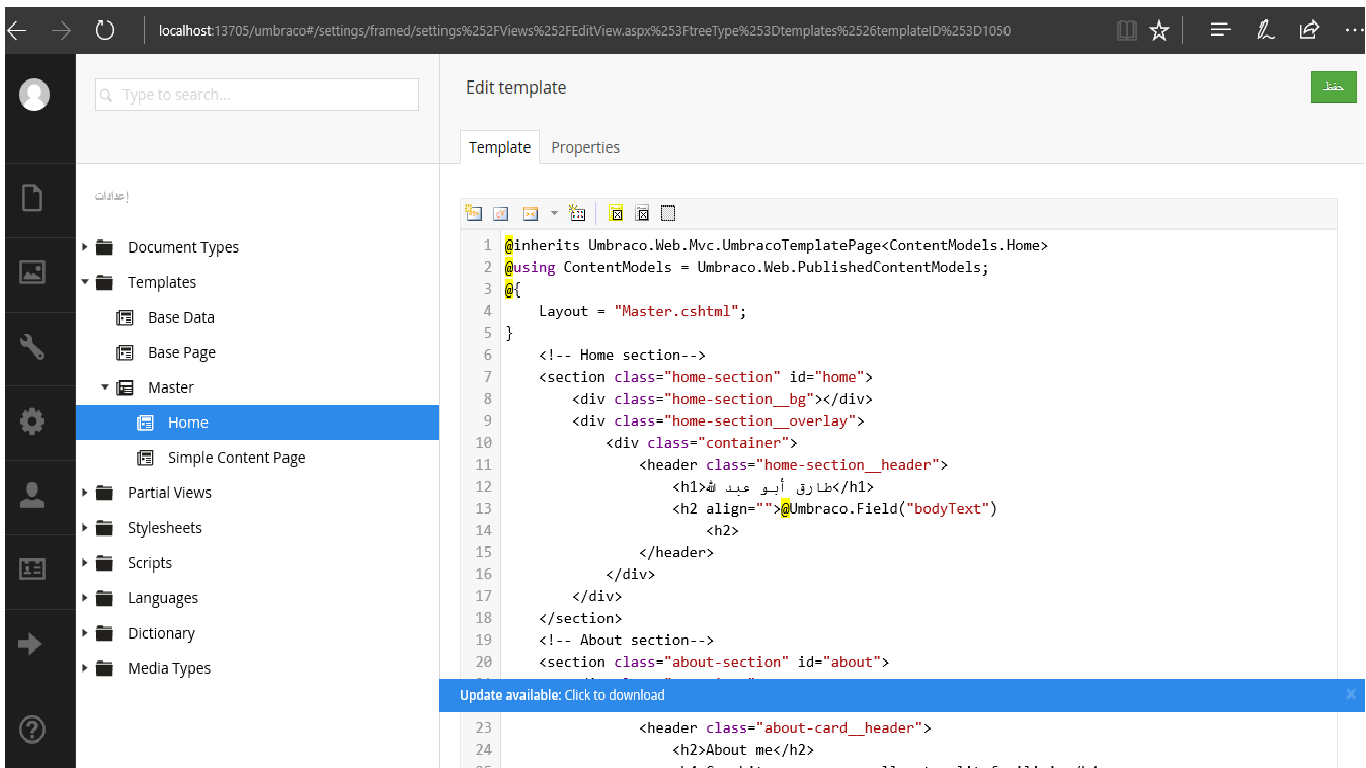This screenshot has width=1366, height=768.
Task: Open the Users section in sidebar
Action: 32,495
